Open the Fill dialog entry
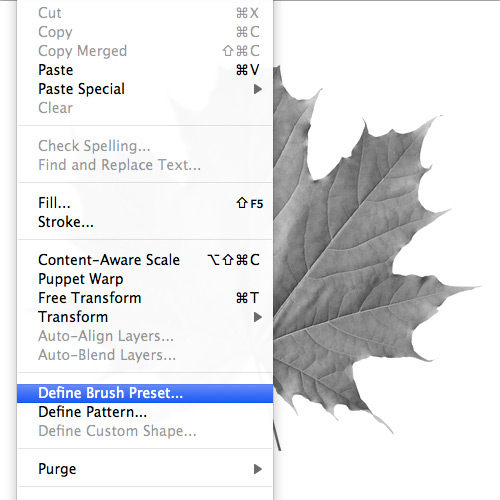This screenshot has height=500, width=500. [x=145, y=203]
